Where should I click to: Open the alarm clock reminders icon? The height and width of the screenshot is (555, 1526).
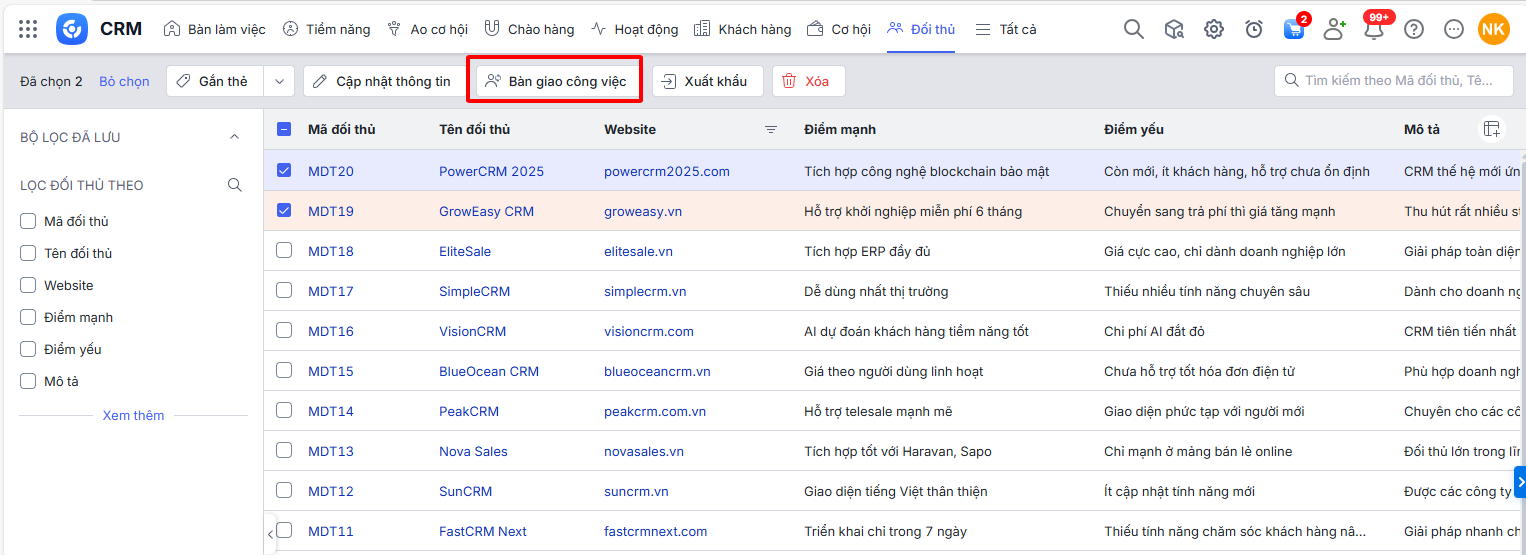[1253, 29]
